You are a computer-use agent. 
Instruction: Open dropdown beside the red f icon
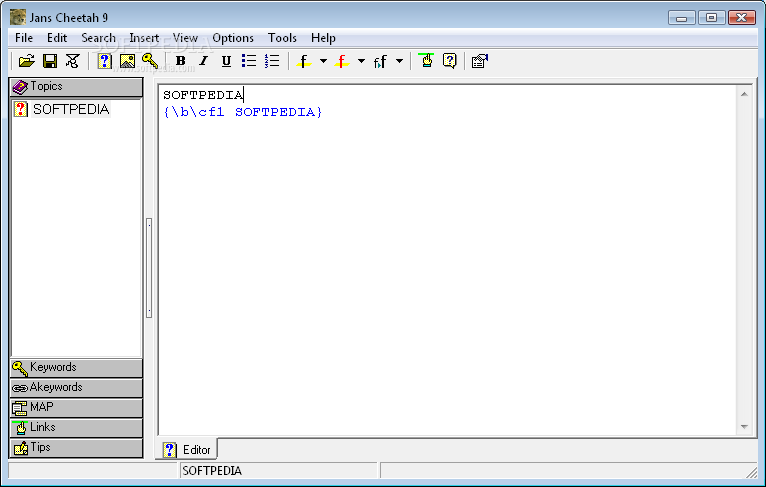point(362,61)
